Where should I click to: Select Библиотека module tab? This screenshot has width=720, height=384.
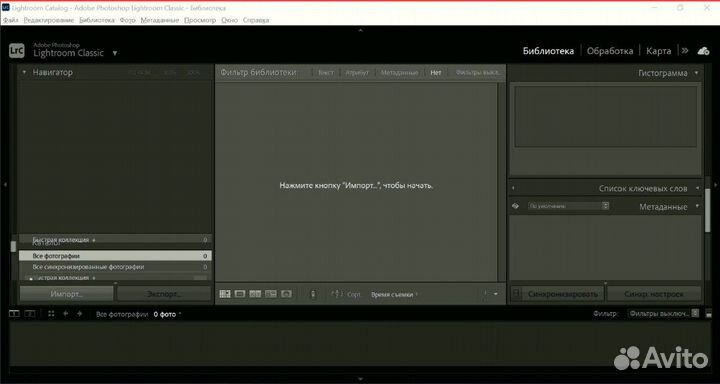point(548,51)
